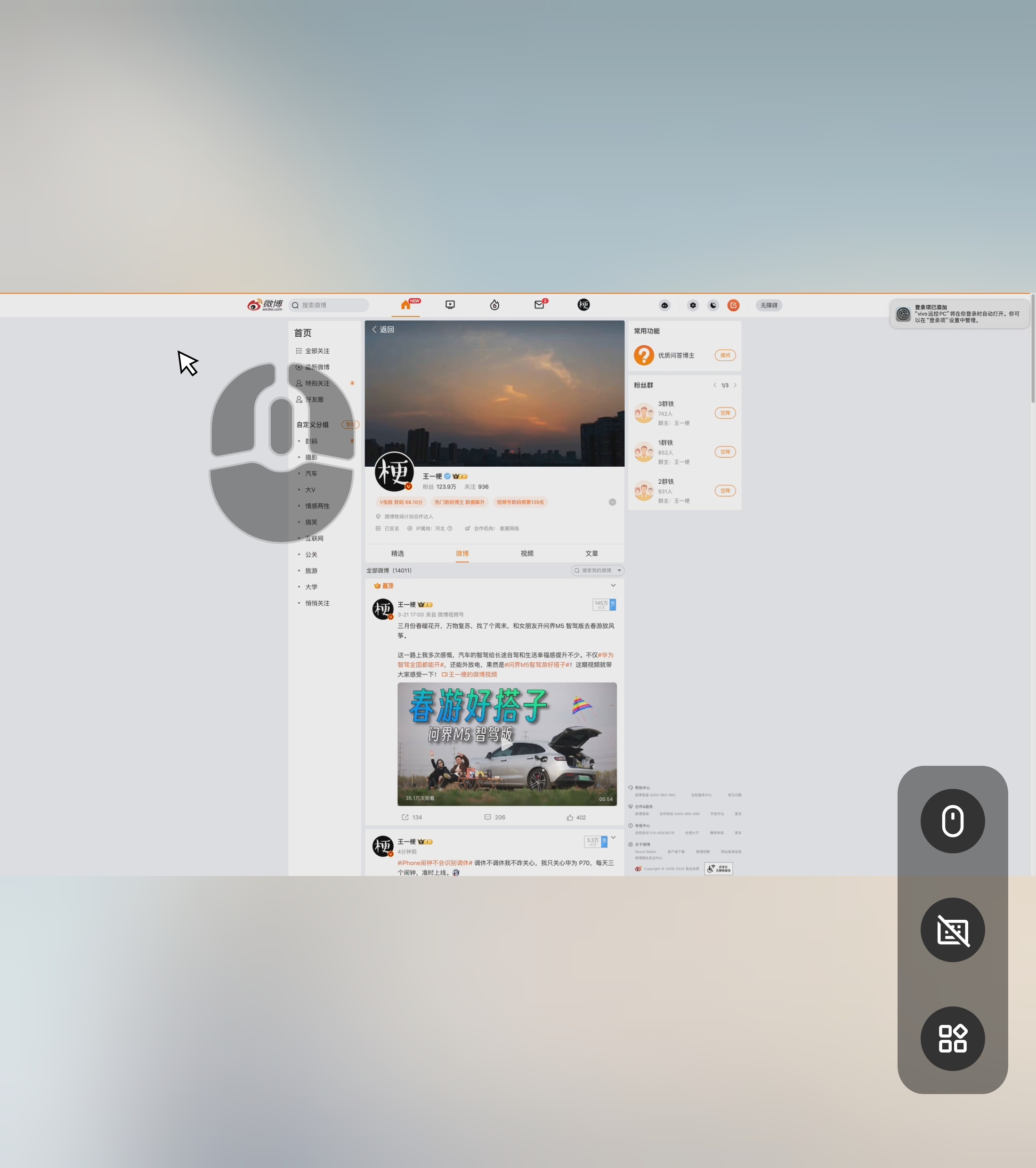Click the 无障碍 accessibility button
This screenshot has height=1168, width=1036.
pyautogui.click(x=769, y=305)
